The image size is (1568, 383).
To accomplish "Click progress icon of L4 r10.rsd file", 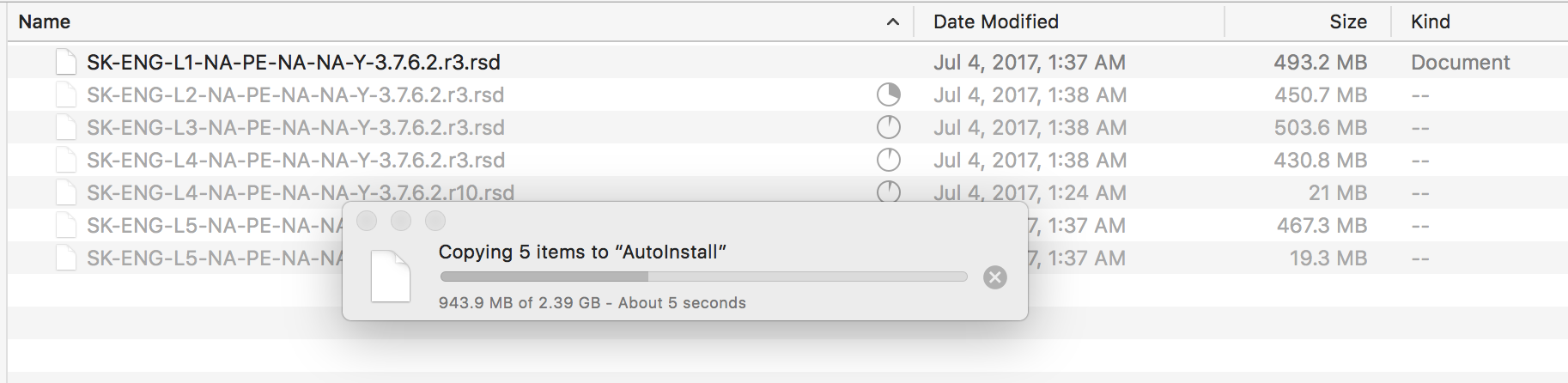I will (x=889, y=192).
